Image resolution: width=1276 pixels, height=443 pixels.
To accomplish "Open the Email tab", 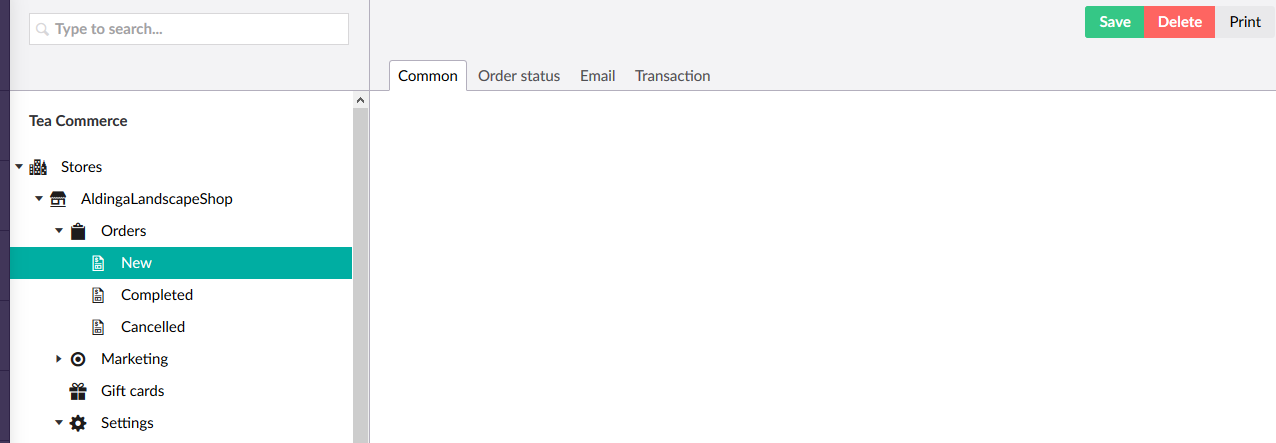I will point(597,76).
